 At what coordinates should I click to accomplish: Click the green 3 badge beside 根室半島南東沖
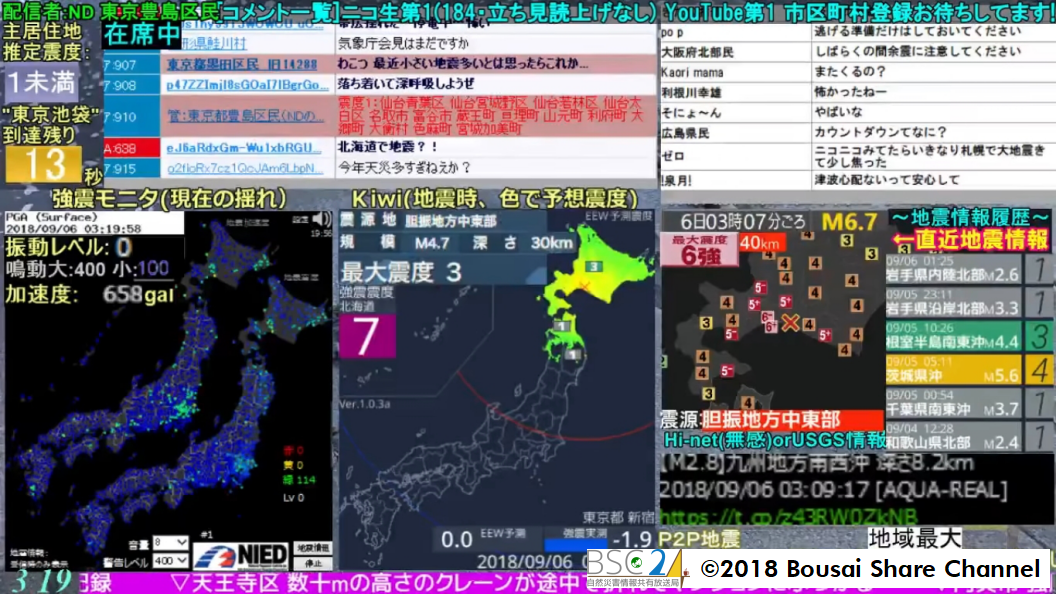[1039, 336]
